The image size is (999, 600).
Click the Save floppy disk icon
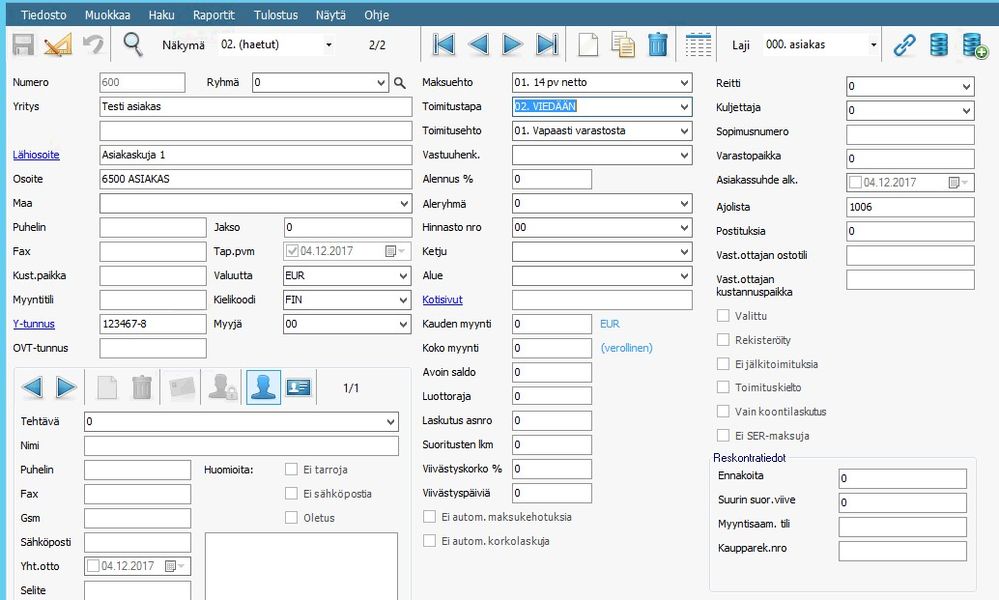(23, 45)
